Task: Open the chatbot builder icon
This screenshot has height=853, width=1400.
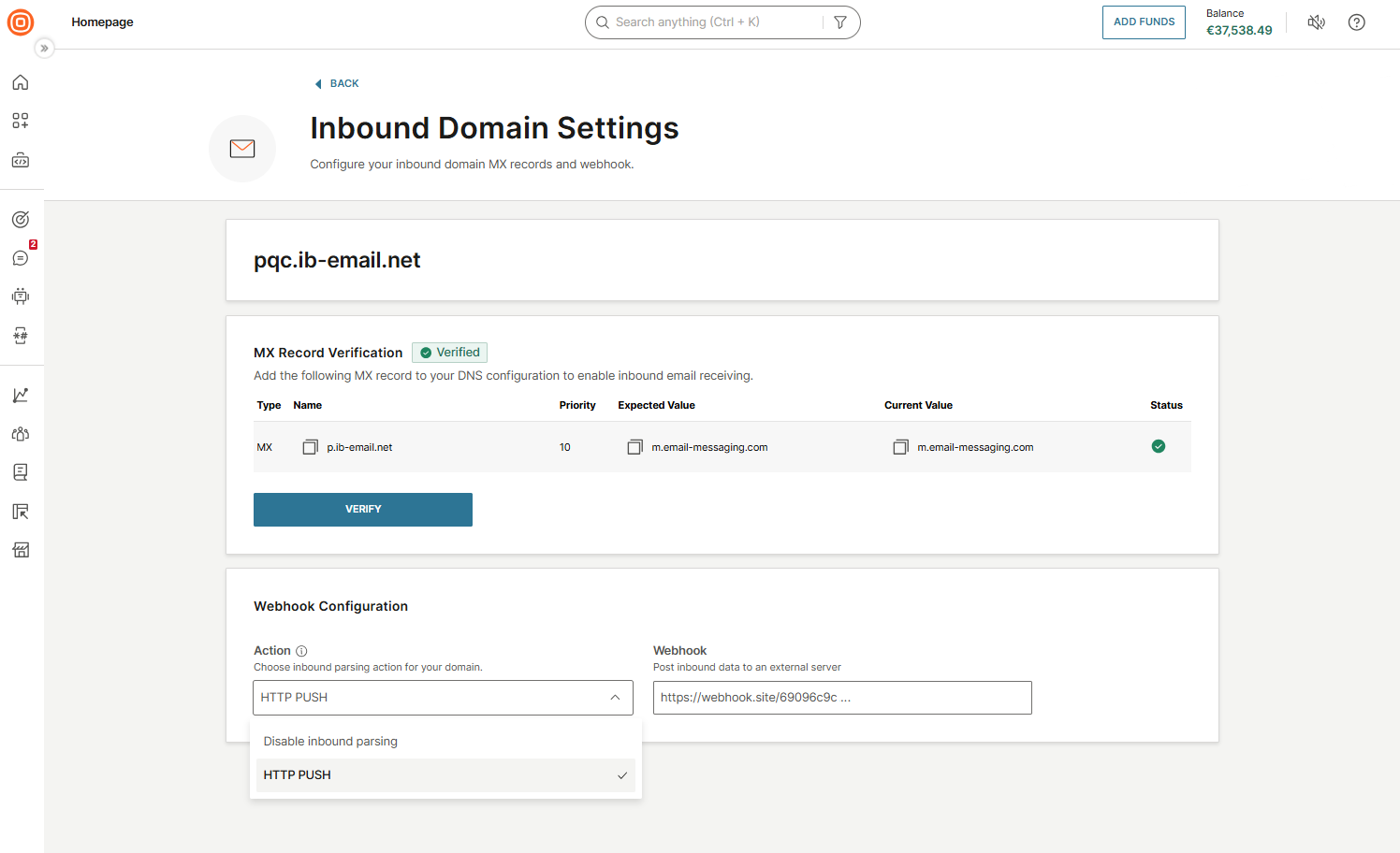Action: pyautogui.click(x=21, y=296)
